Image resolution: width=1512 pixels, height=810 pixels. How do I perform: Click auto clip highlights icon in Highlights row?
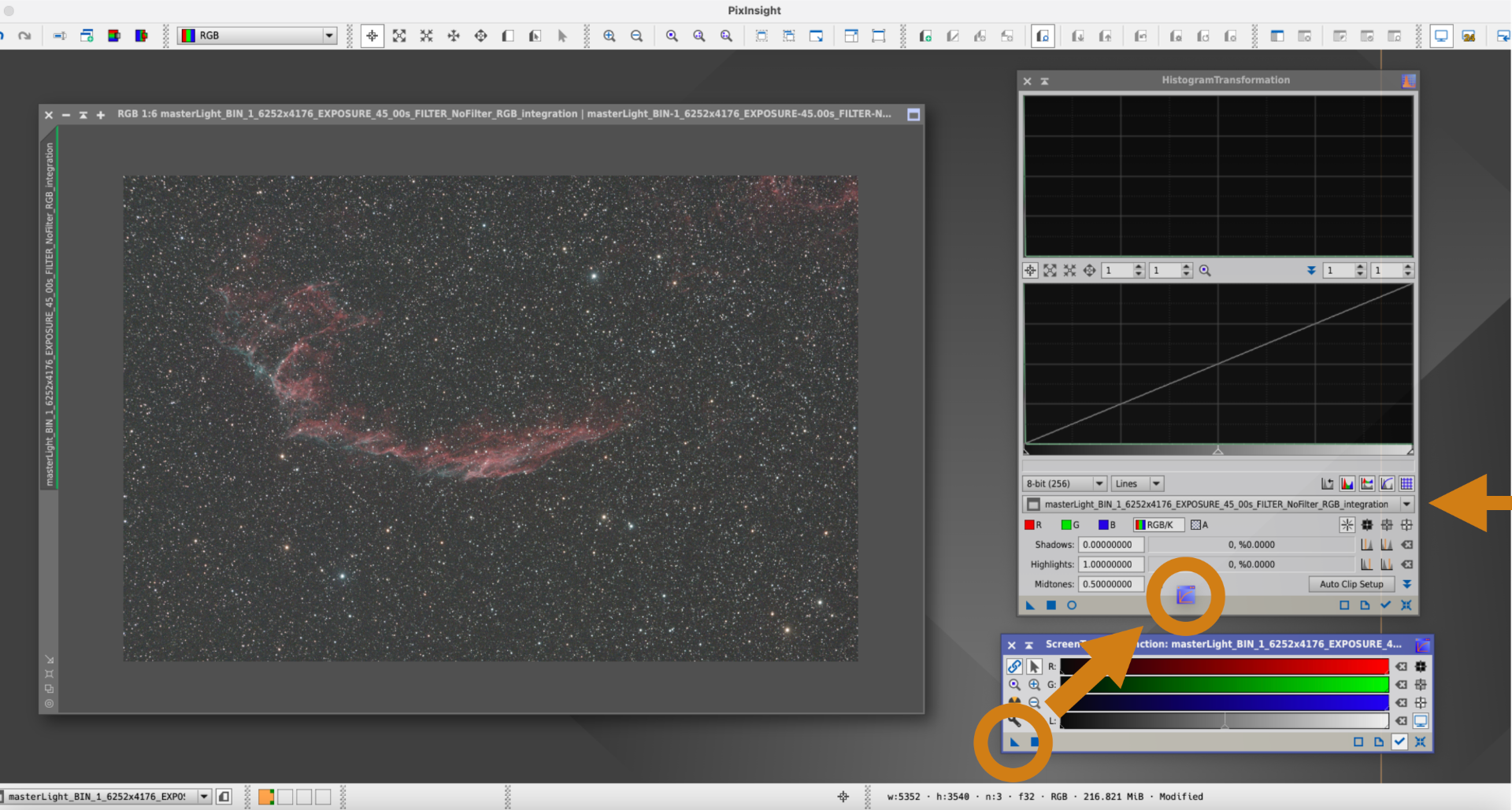[x=1387, y=564]
